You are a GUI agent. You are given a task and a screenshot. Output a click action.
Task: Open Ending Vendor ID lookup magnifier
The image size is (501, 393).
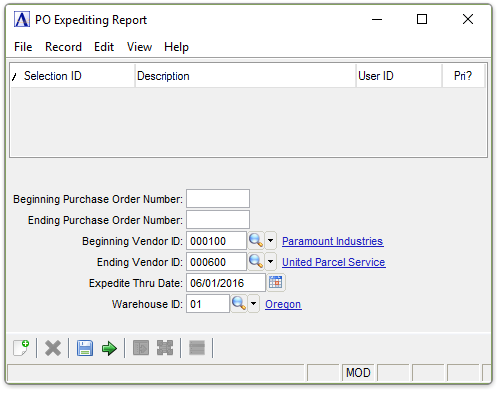pyautogui.click(x=256, y=261)
